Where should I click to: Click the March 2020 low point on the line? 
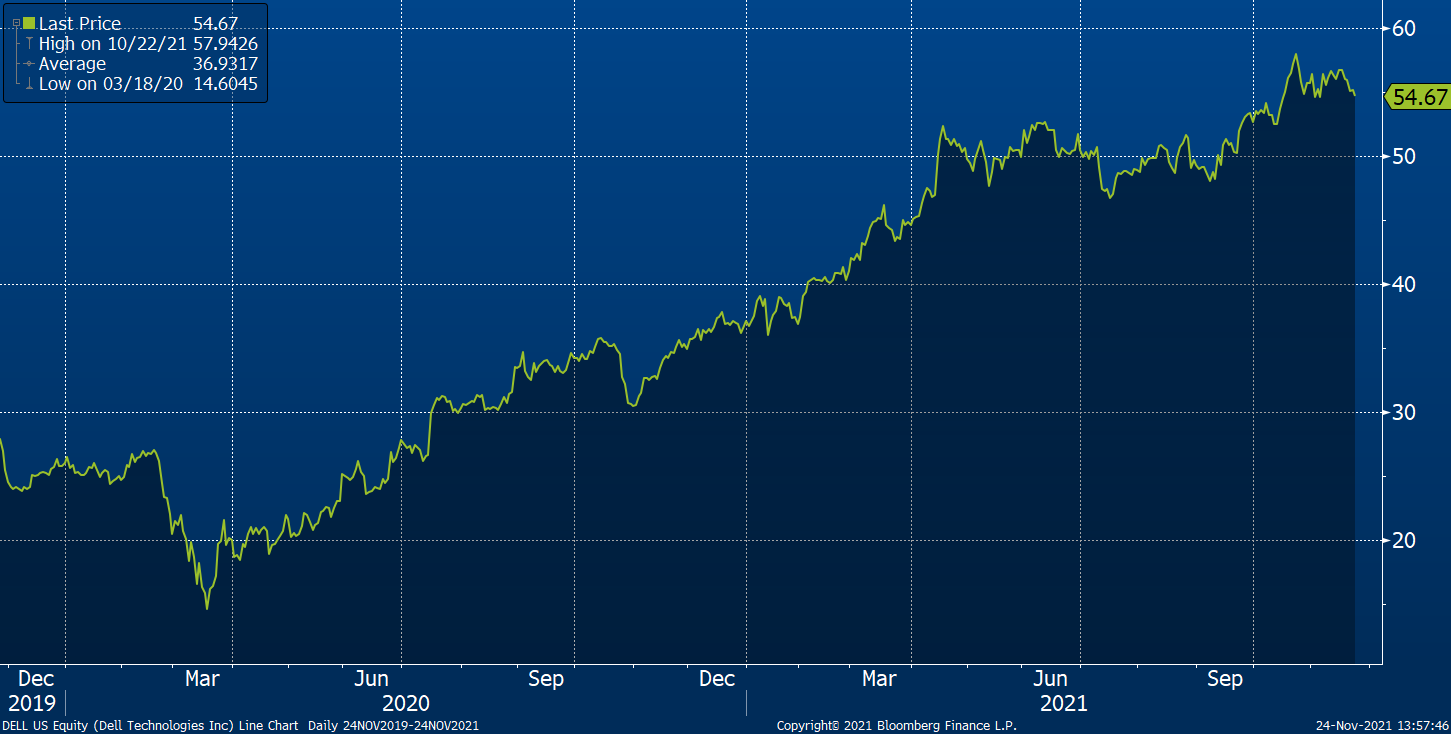coord(207,608)
